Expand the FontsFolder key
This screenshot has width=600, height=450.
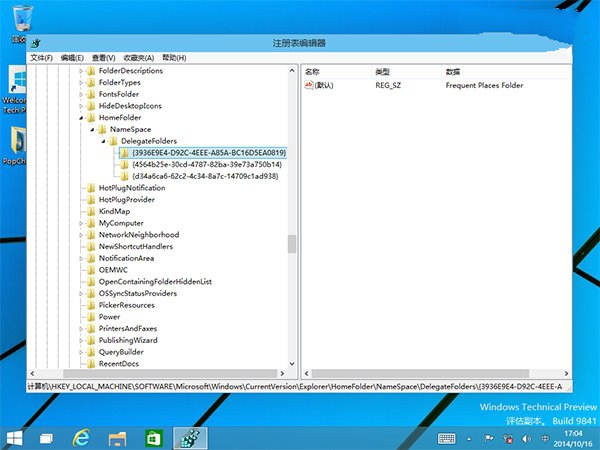[81, 94]
